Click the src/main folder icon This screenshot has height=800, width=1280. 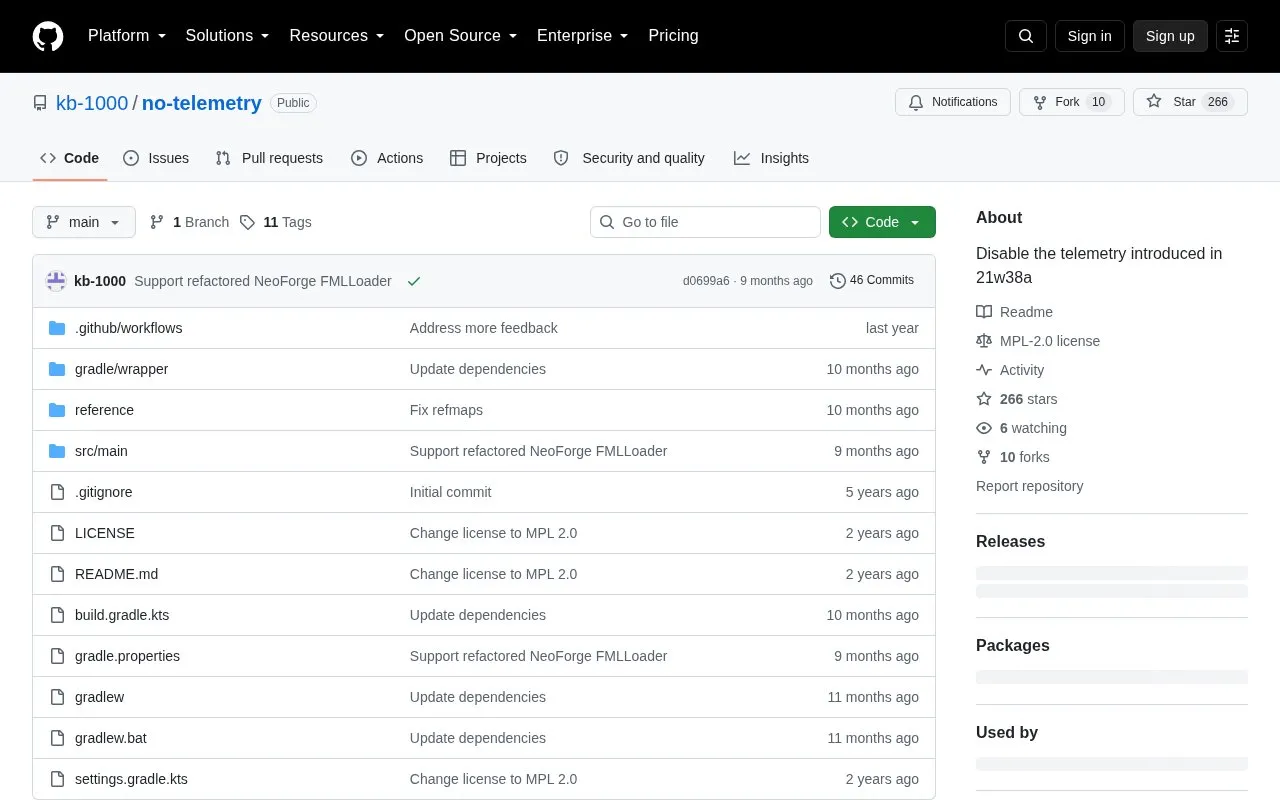(x=57, y=451)
